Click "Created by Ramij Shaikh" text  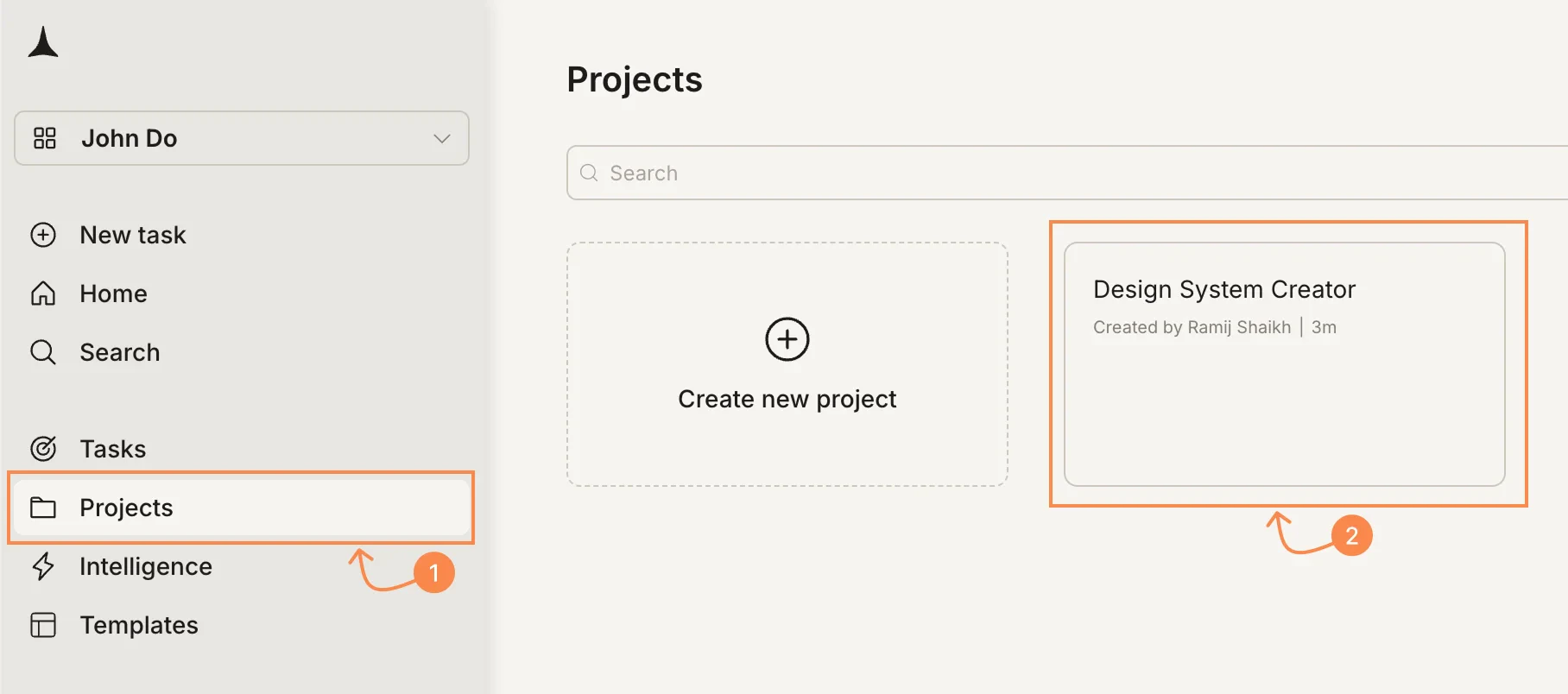click(1192, 327)
